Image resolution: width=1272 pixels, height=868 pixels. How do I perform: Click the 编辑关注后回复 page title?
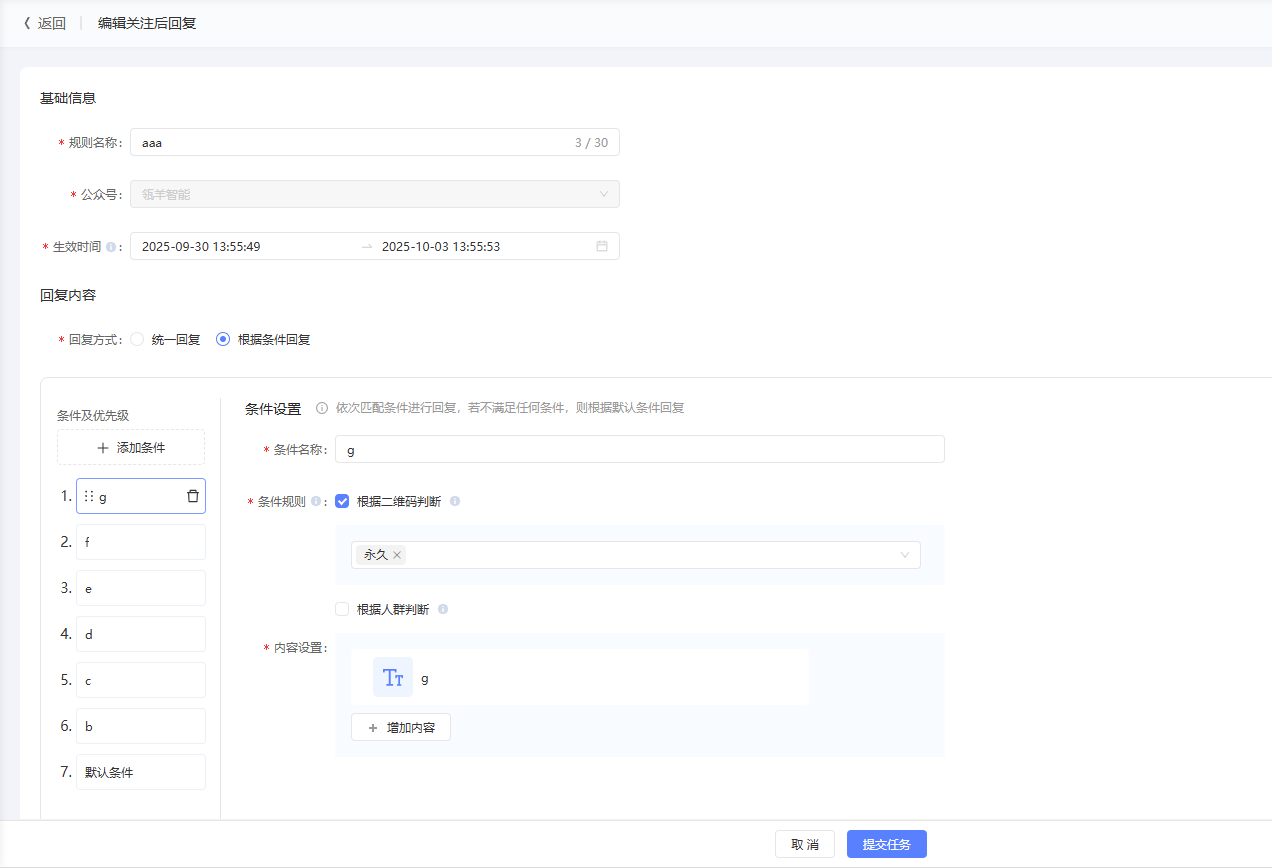[147, 23]
